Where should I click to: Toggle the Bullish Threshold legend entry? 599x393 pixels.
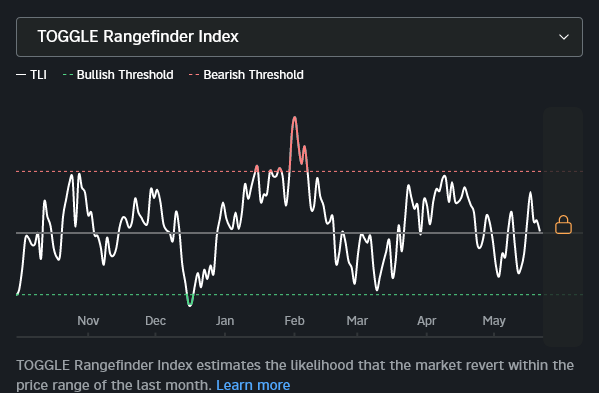click(118, 74)
